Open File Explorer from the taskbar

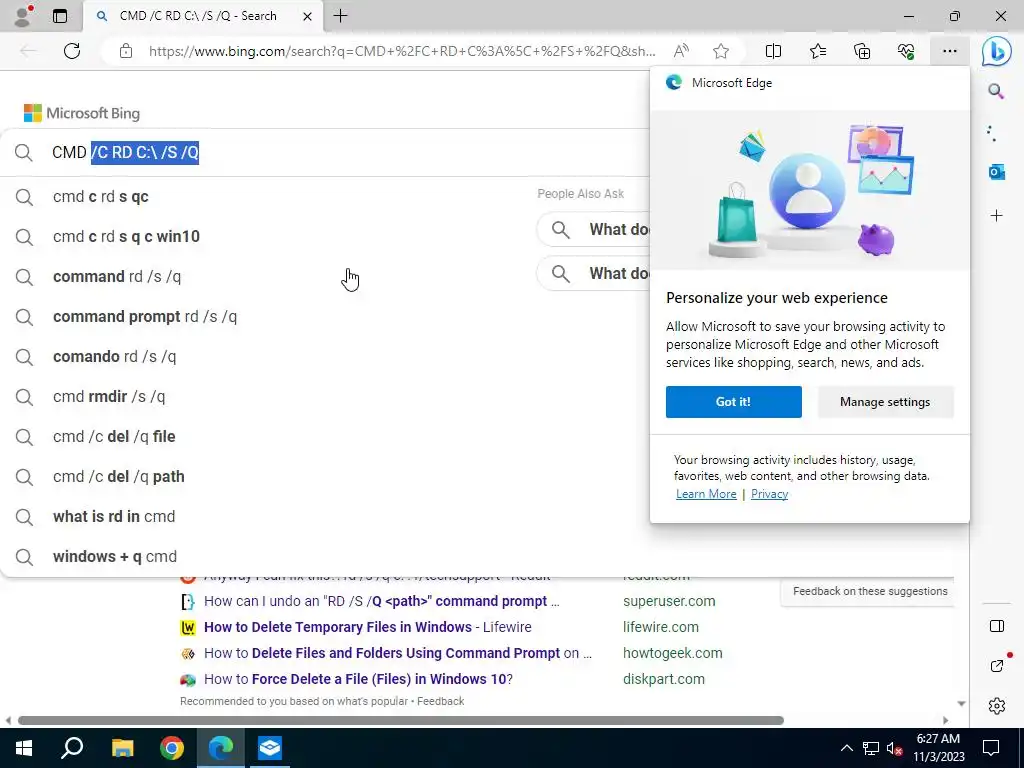(122, 748)
